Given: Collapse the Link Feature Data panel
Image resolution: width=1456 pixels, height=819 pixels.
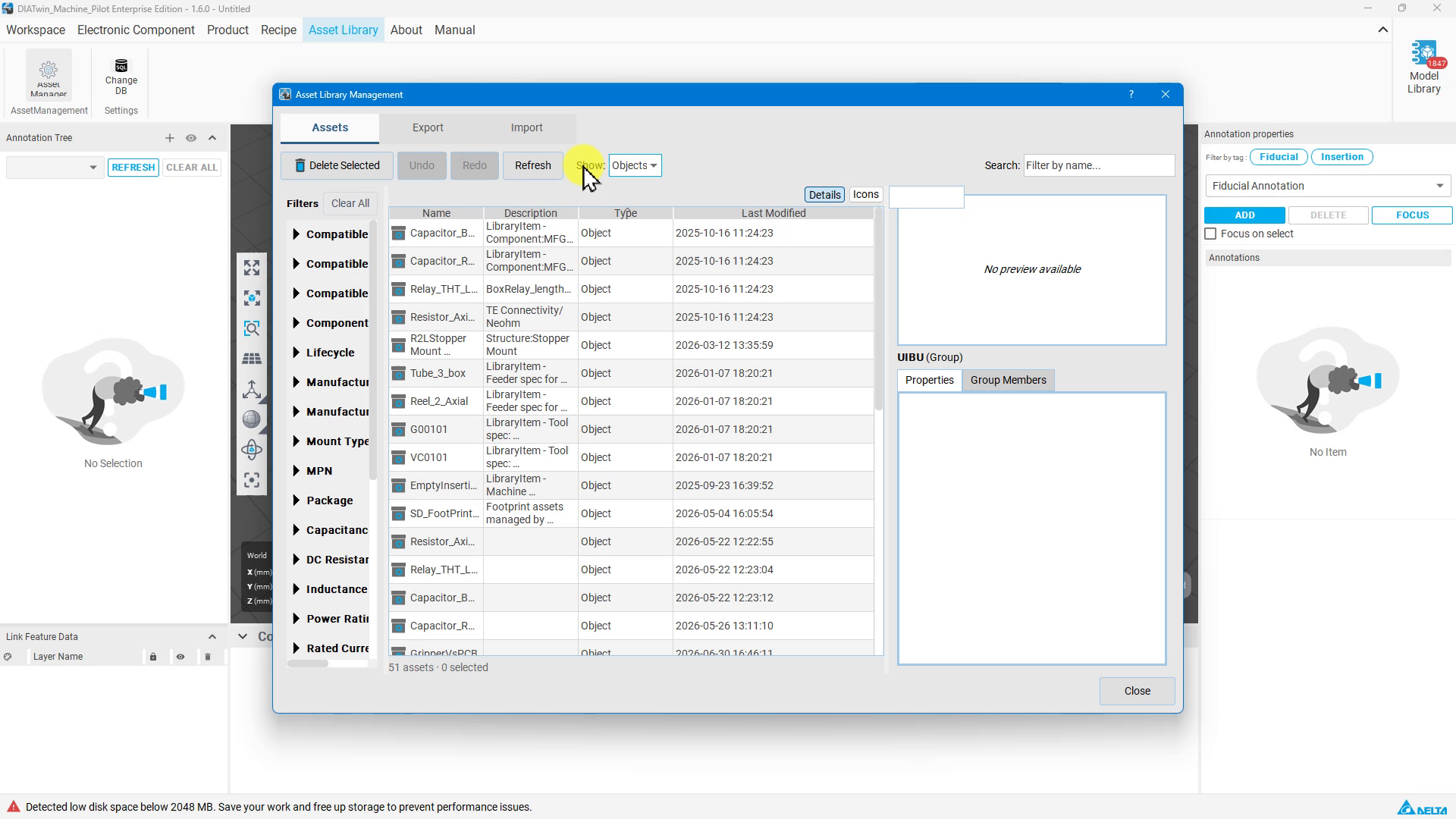Looking at the screenshot, I should click(x=212, y=637).
